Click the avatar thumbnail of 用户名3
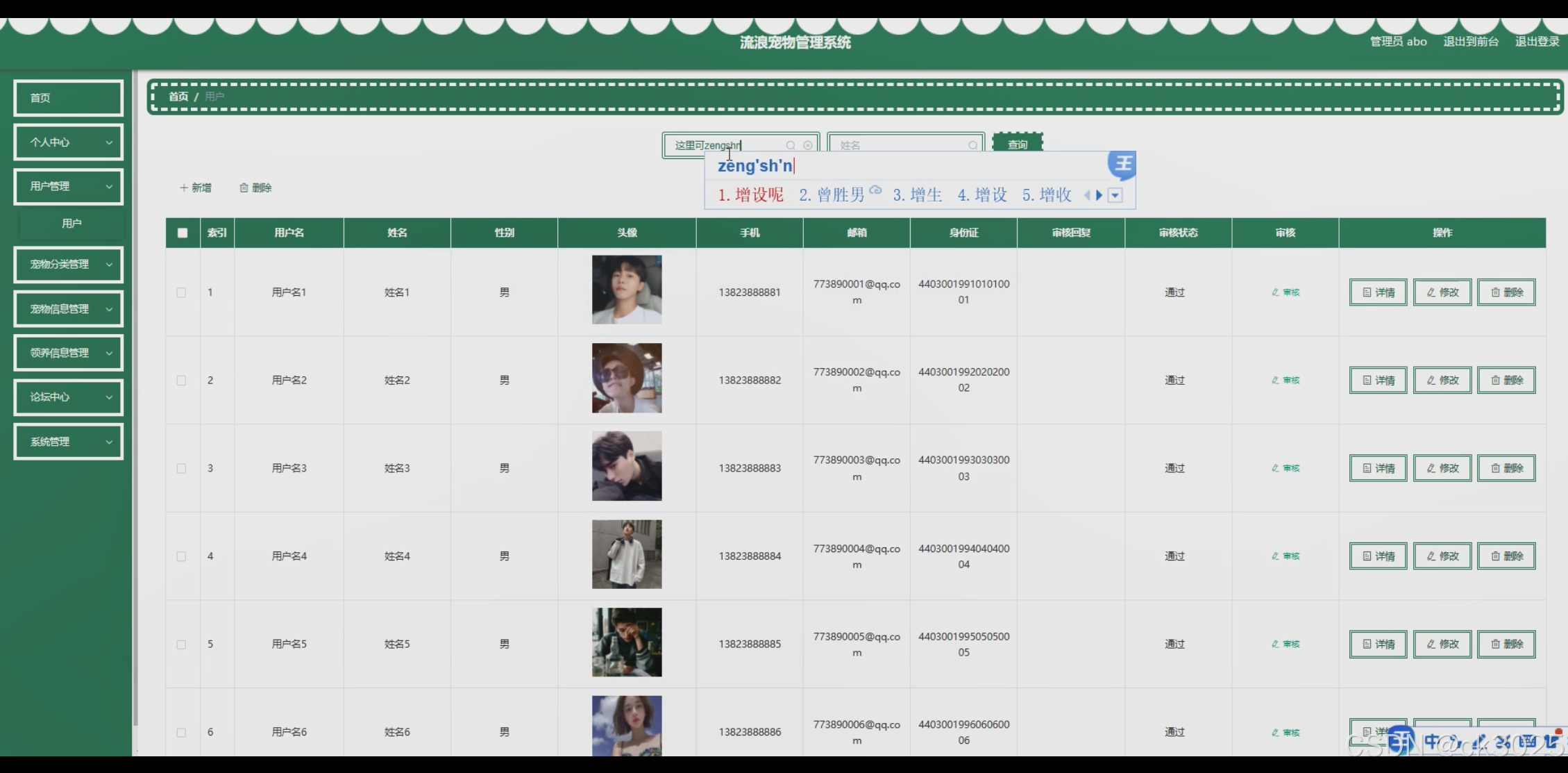The height and width of the screenshot is (773, 1568). tap(627, 466)
